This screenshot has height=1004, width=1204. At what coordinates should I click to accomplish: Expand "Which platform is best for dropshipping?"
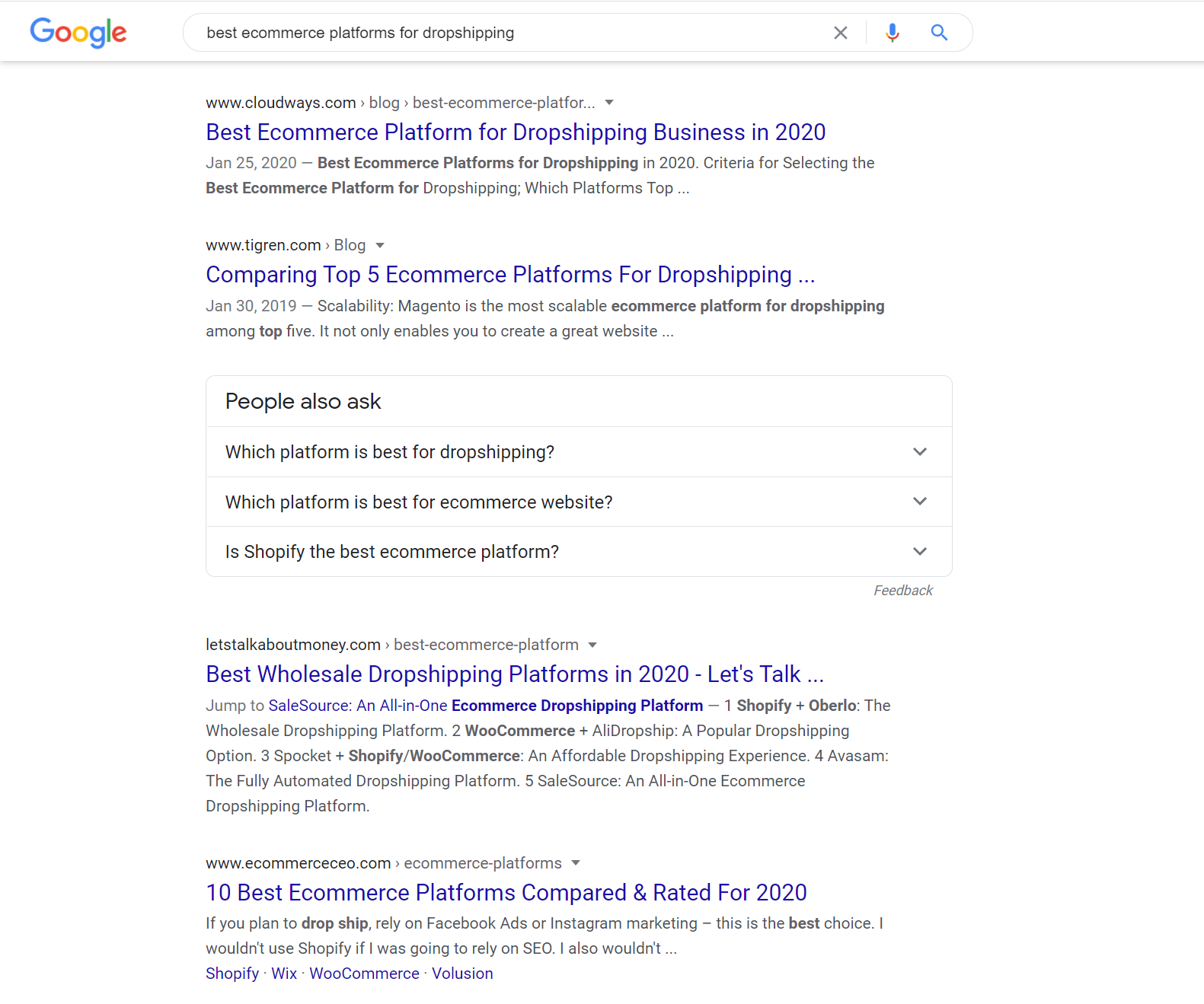tap(579, 452)
